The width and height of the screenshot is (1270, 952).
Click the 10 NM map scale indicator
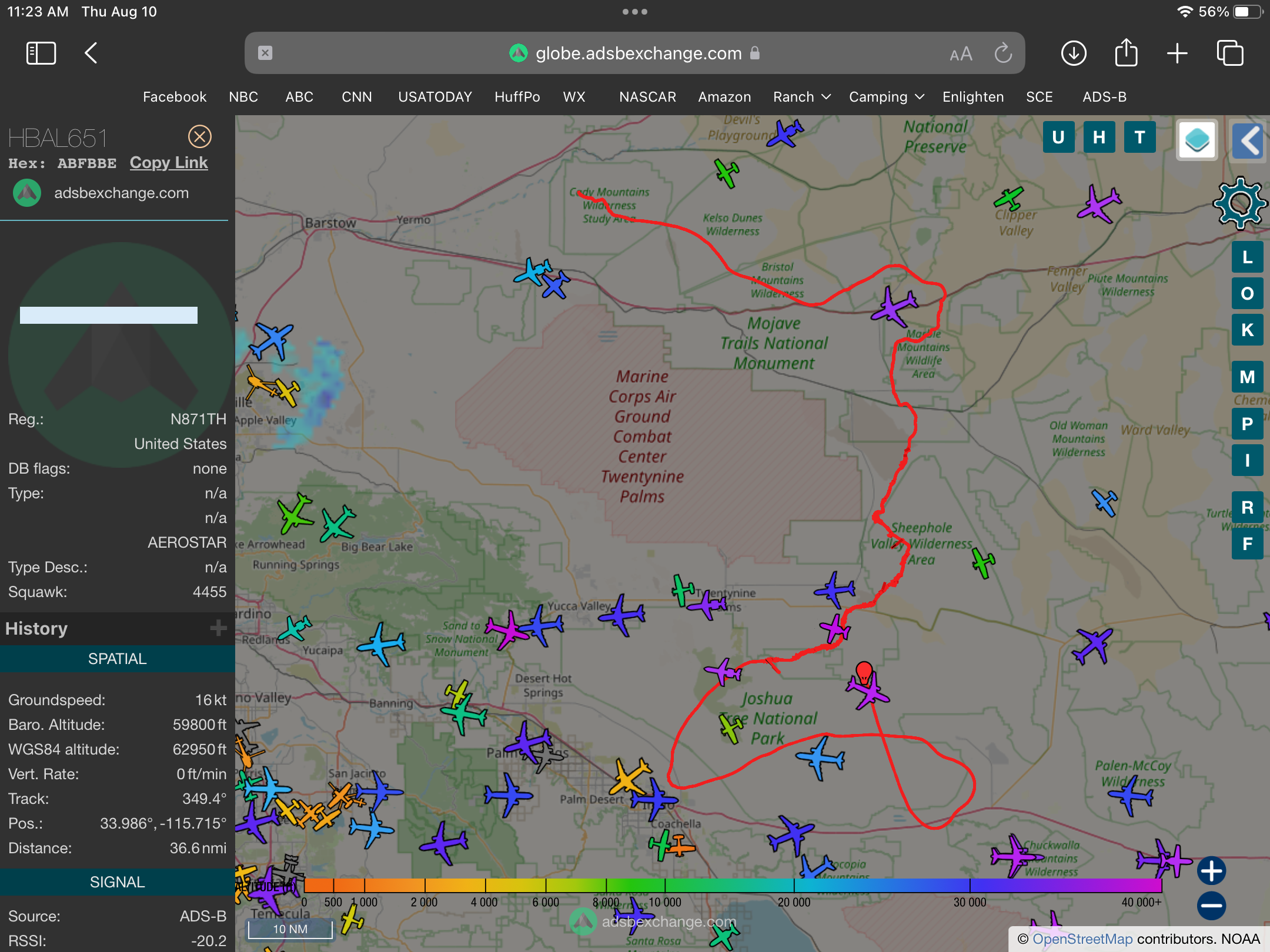click(x=290, y=929)
